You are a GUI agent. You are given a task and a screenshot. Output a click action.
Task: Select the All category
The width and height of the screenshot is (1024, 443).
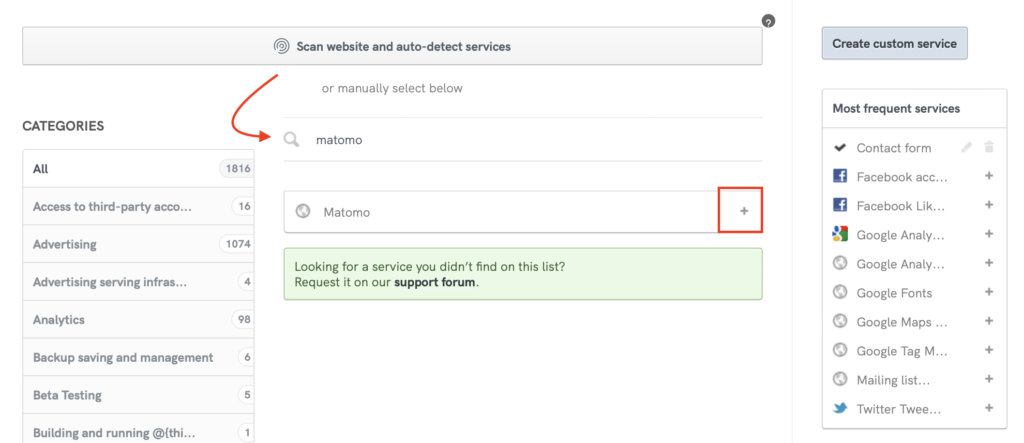point(138,169)
